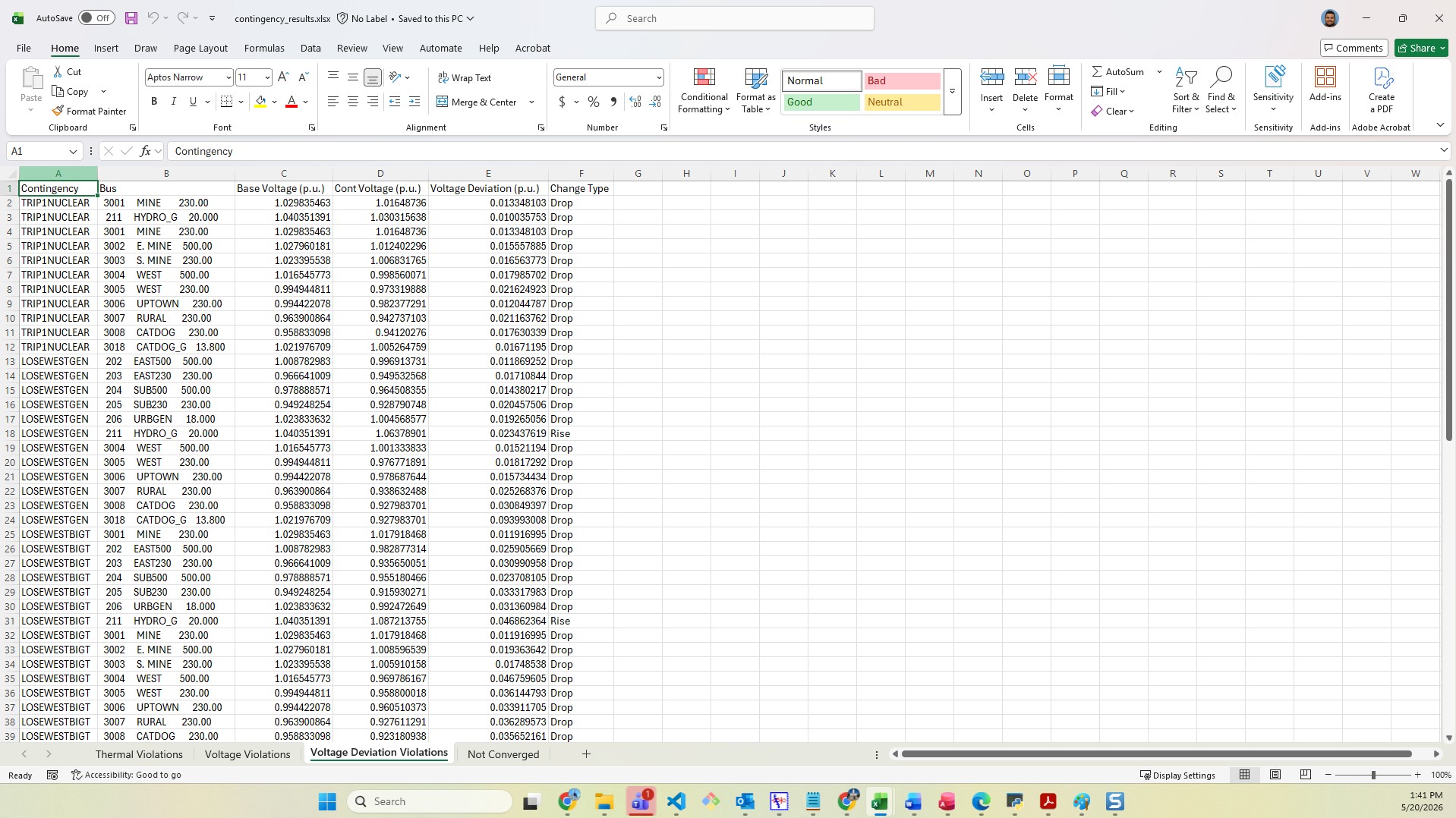The width and height of the screenshot is (1456, 818).
Task: Align text to the right
Action: [373, 102]
